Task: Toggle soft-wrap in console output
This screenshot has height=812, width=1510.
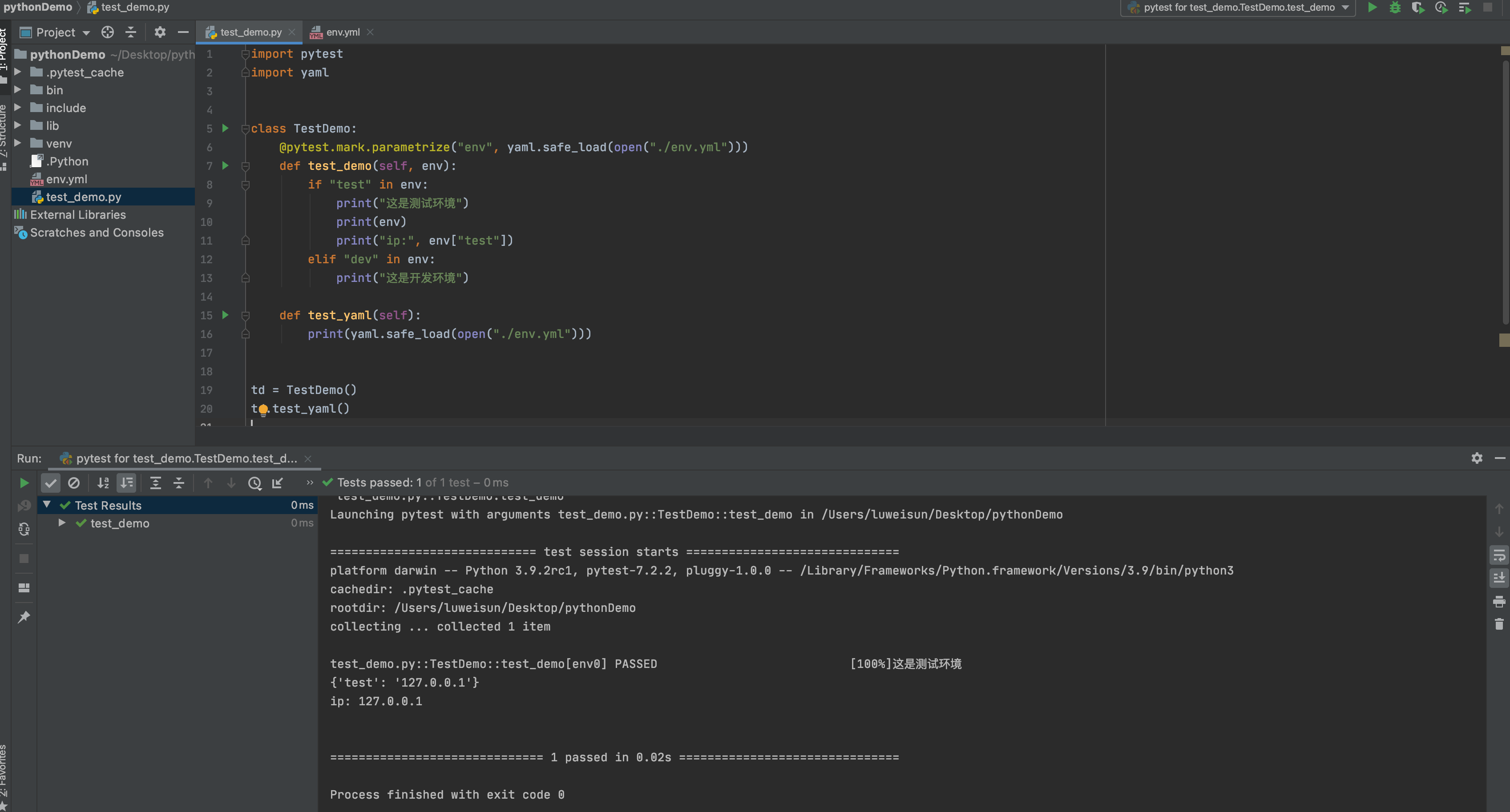Action: (x=1499, y=555)
